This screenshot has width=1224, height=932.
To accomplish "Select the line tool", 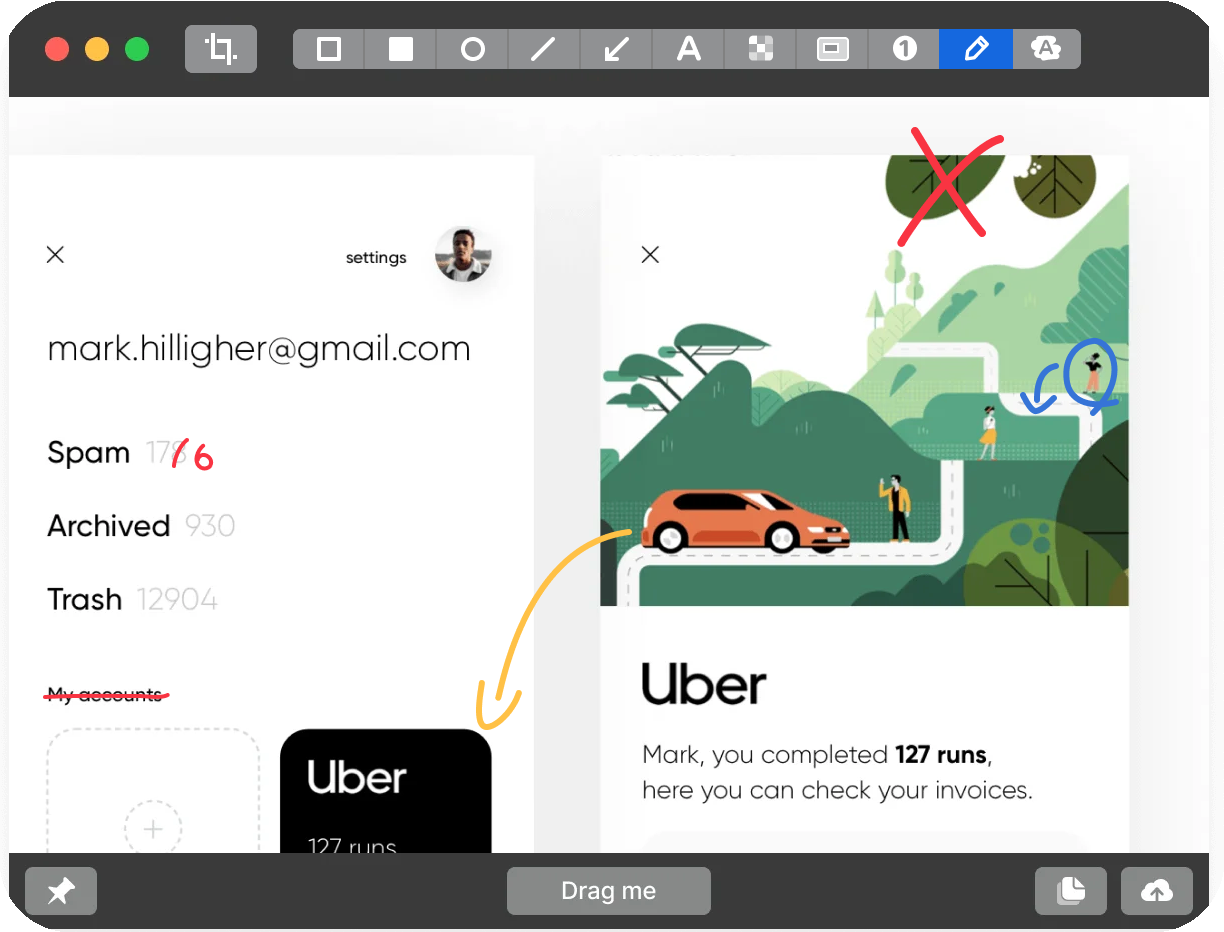I will (545, 49).
